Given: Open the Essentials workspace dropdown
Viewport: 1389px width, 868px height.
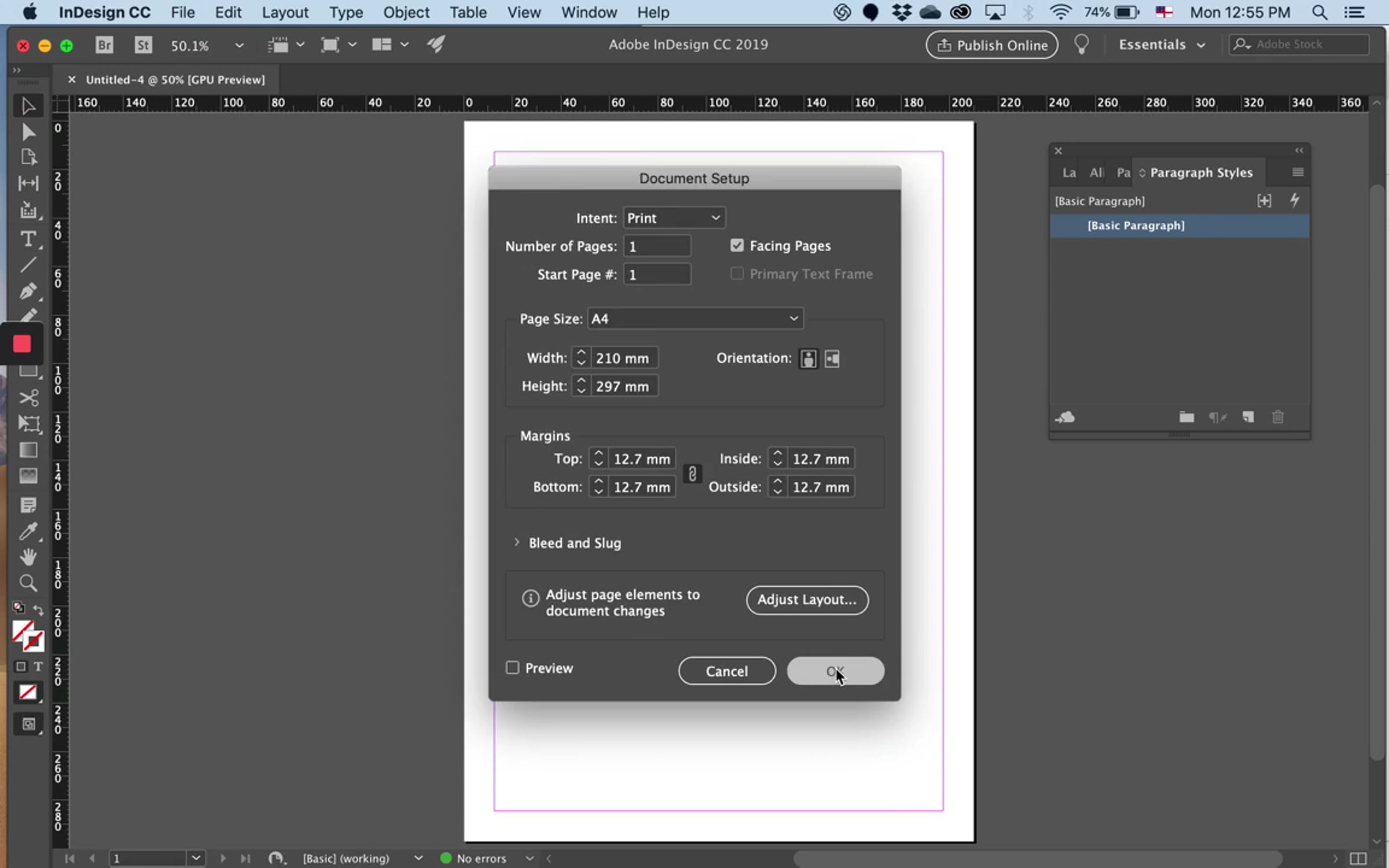Looking at the screenshot, I should click(1162, 45).
